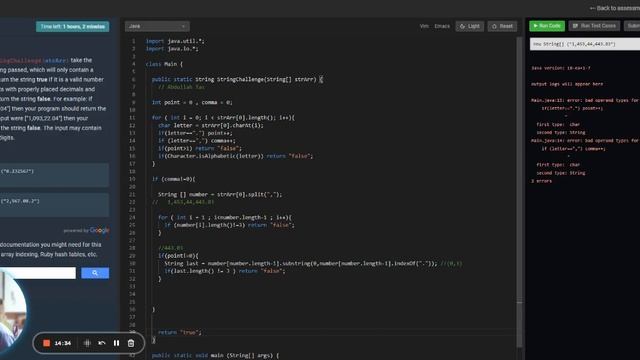640x360 pixels.
Task: Pause the screen recording
Action: 116,343
